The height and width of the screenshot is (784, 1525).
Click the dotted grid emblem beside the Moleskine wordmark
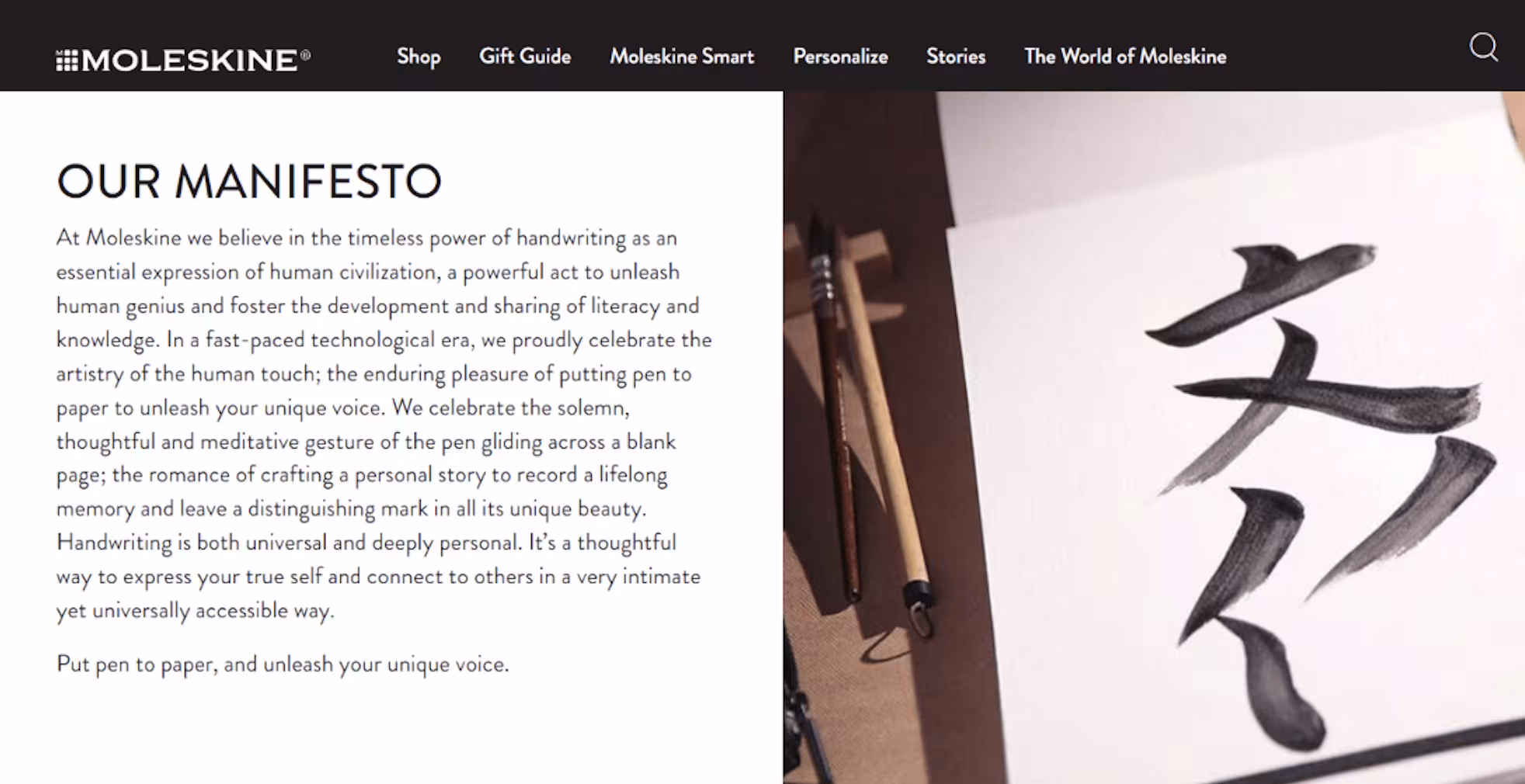coord(67,61)
